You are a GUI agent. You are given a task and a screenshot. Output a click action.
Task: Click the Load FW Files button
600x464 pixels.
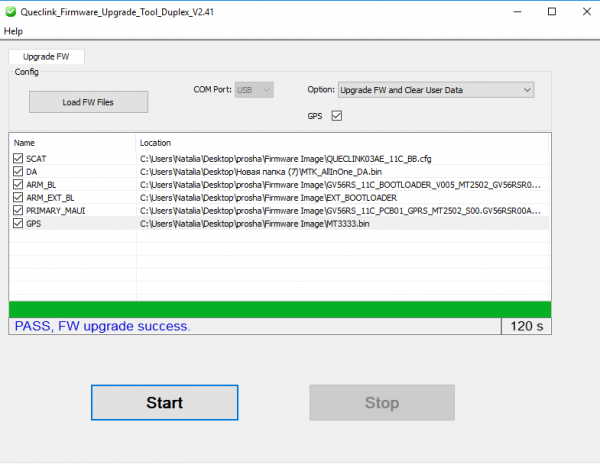click(88, 102)
